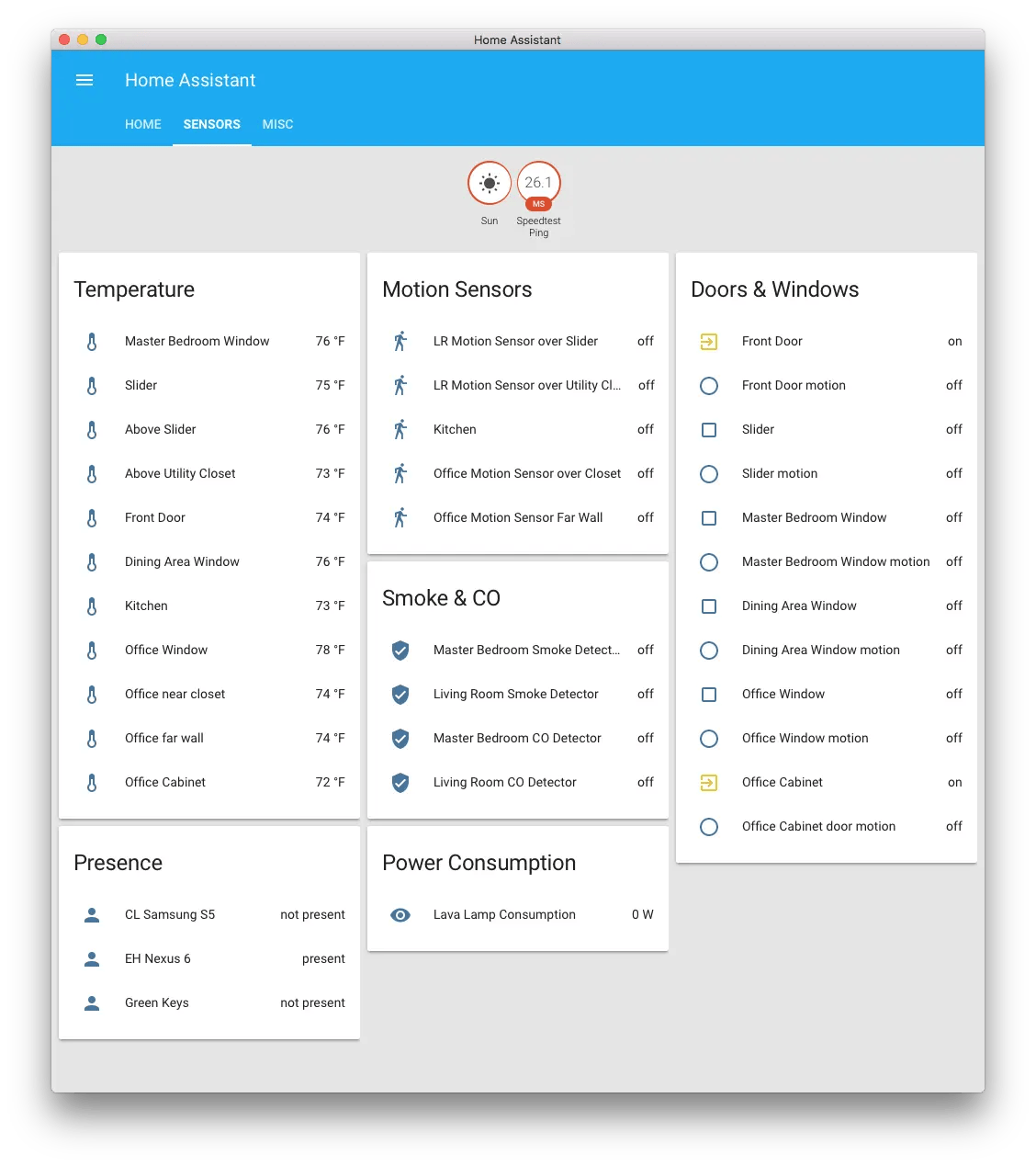1036x1166 pixels.
Task: Click circle icon beside Slider motion
Action: [x=709, y=473]
